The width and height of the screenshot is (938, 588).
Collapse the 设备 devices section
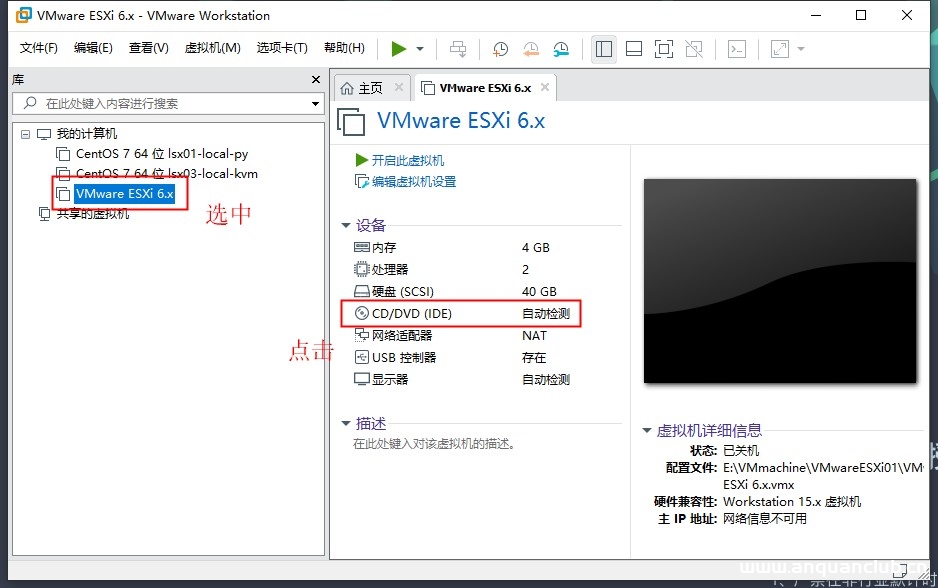(345, 225)
